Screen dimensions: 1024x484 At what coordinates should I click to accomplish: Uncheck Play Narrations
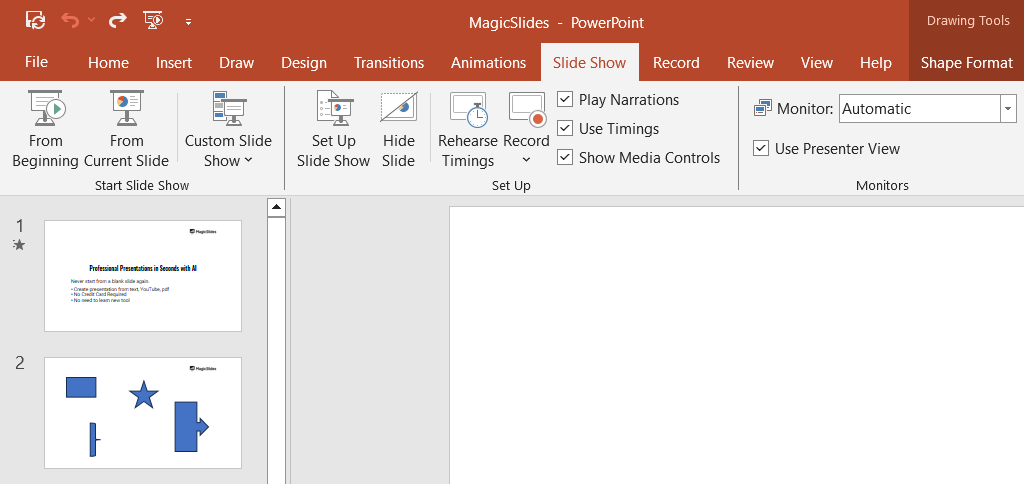click(565, 100)
